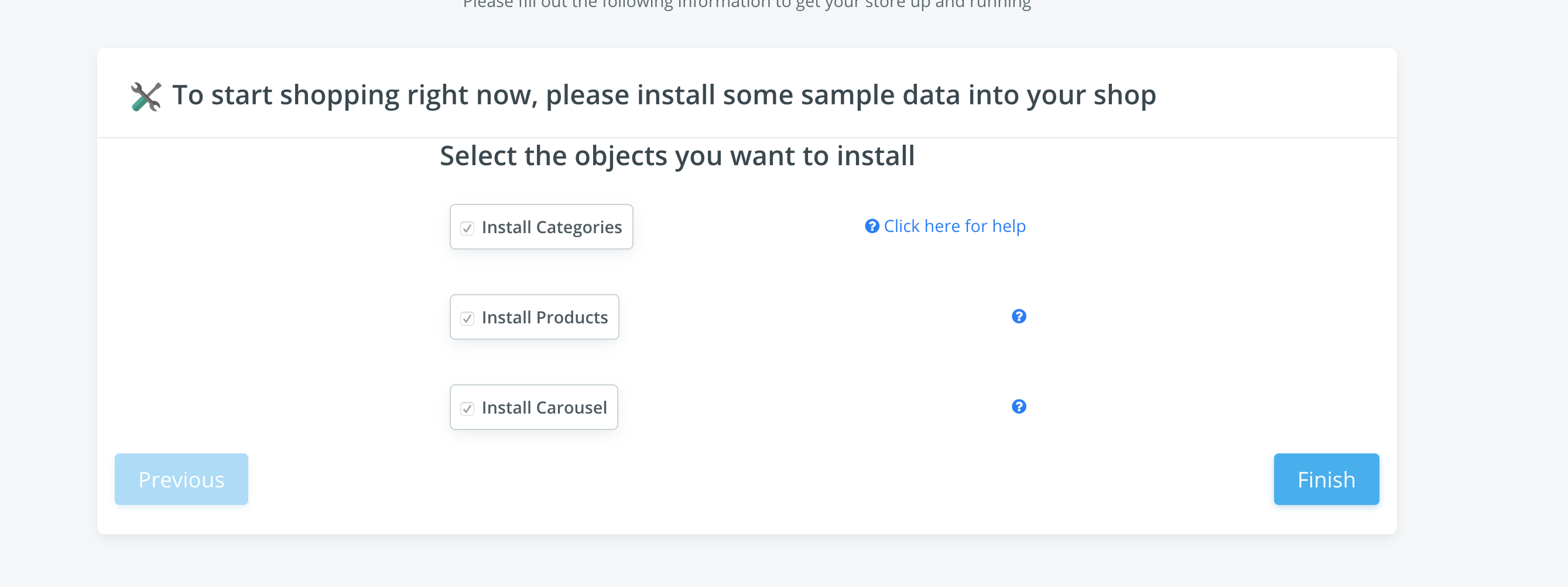The height and width of the screenshot is (587, 1568).
Task: Uncheck the Install Categories checkbox
Action: coord(467,227)
